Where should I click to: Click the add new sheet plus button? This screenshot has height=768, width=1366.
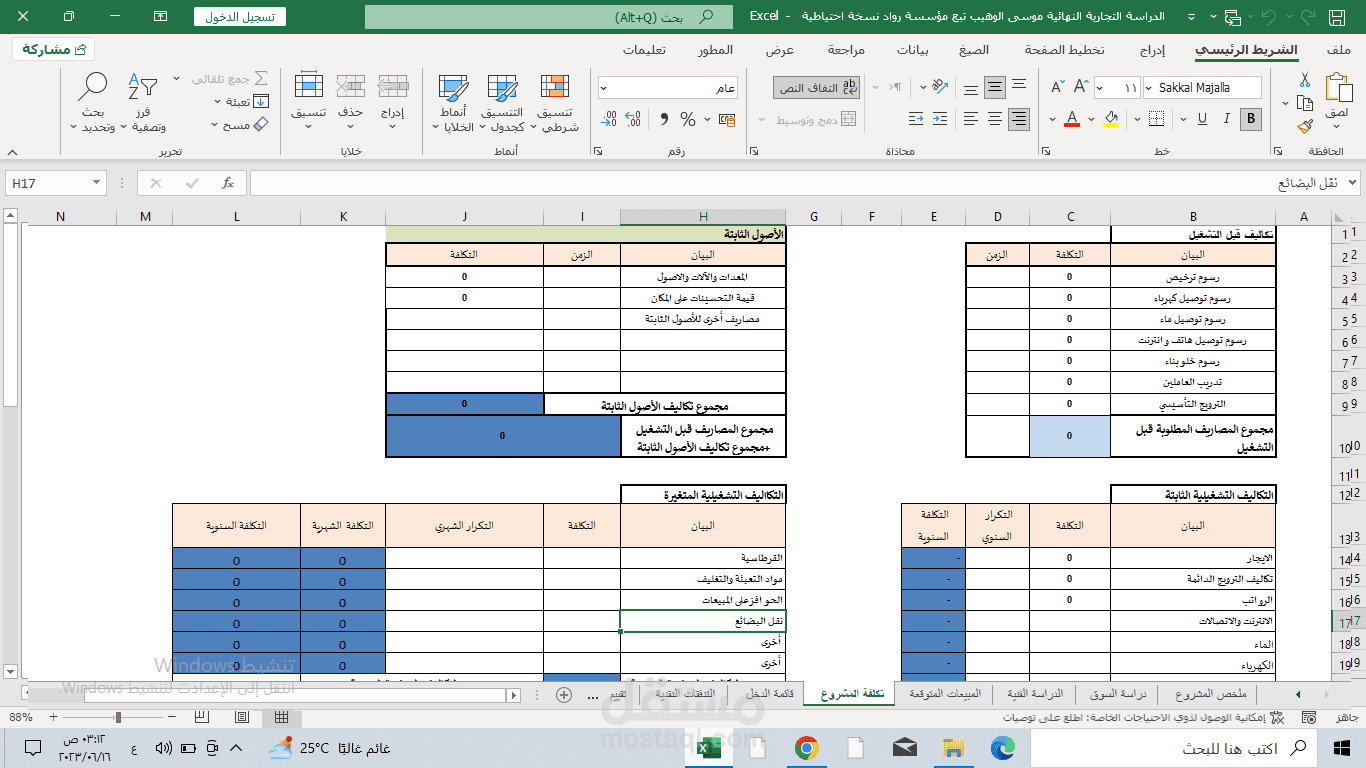[x=564, y=694]
